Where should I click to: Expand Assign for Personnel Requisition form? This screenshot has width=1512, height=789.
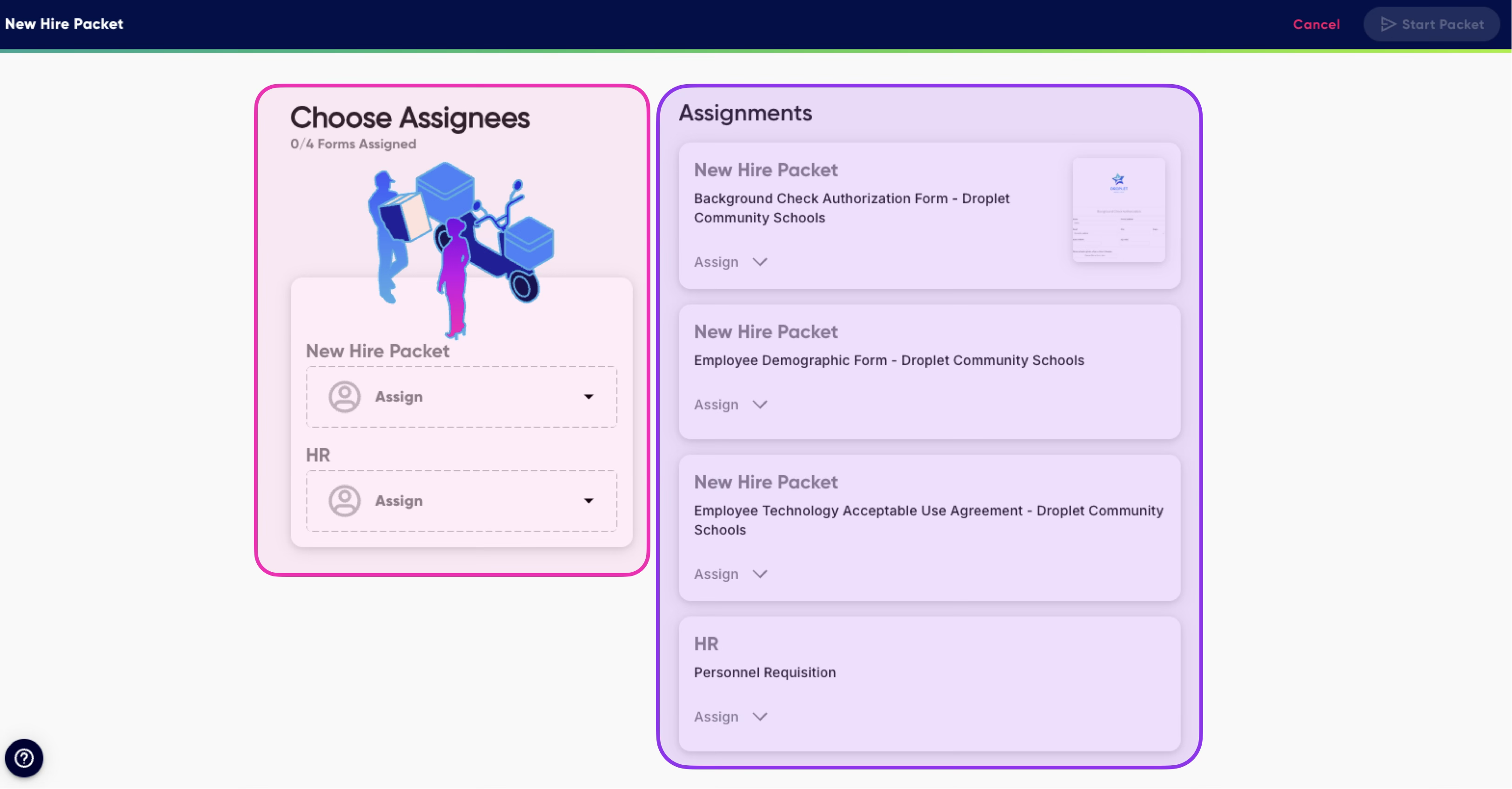coord(716,717)
